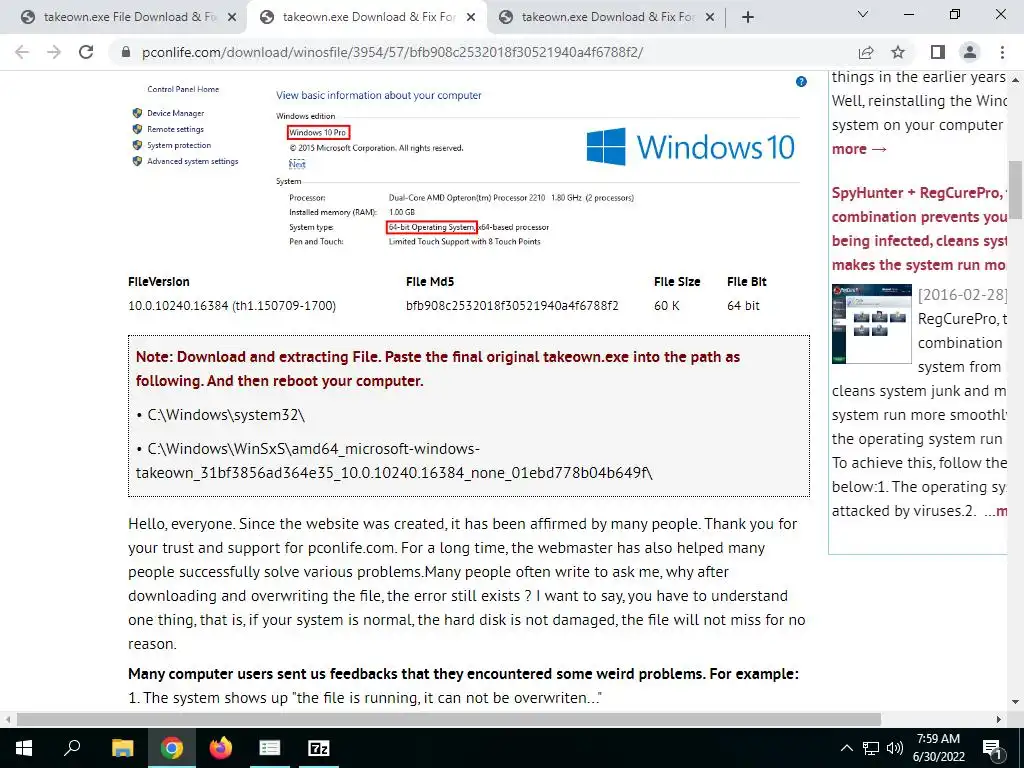Click the '64 bit' file bit value
This screenshot has width=1024, height=768.
point(743,306)
